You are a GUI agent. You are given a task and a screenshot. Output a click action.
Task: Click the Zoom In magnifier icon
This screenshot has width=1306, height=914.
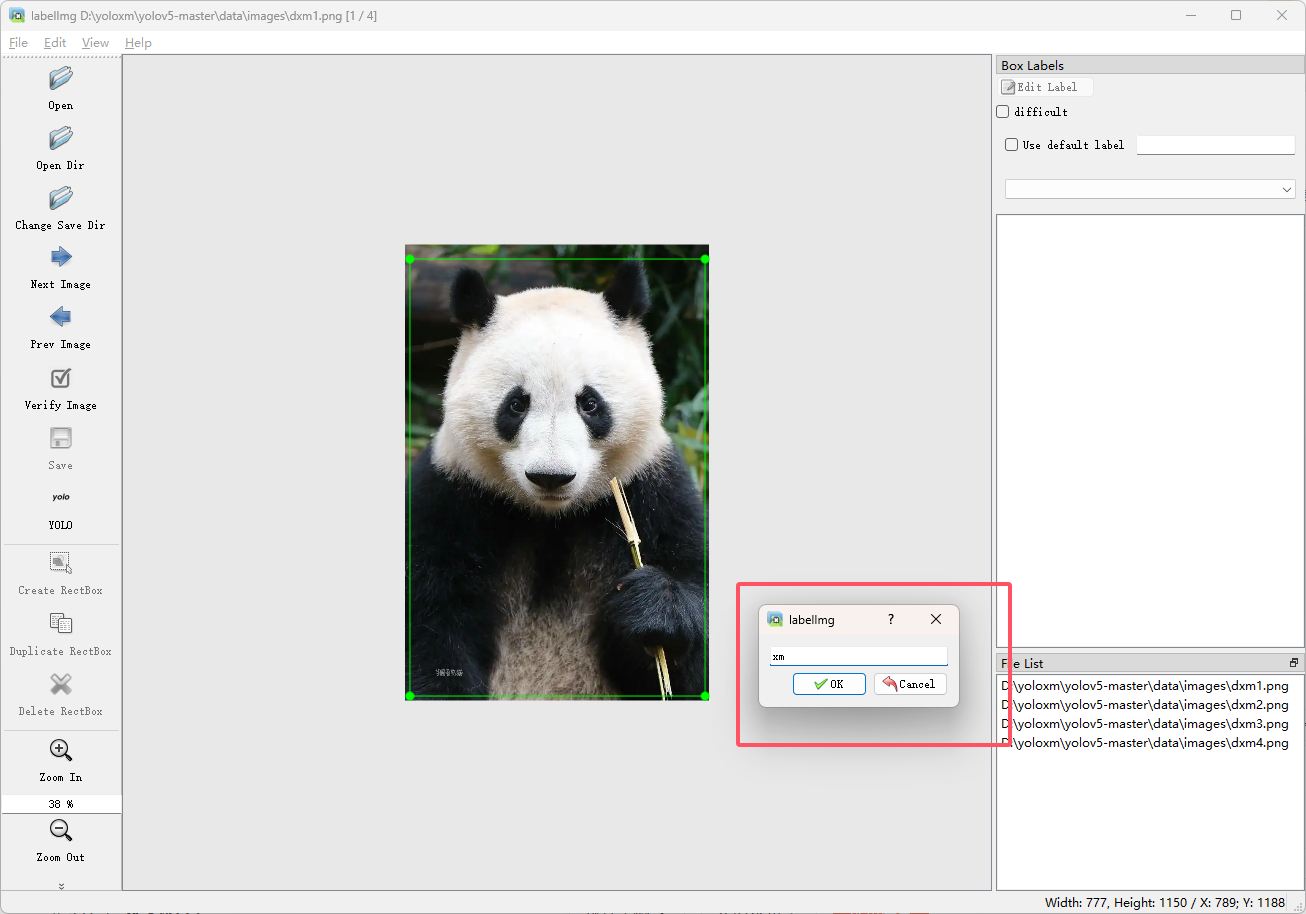coord(61,750)
